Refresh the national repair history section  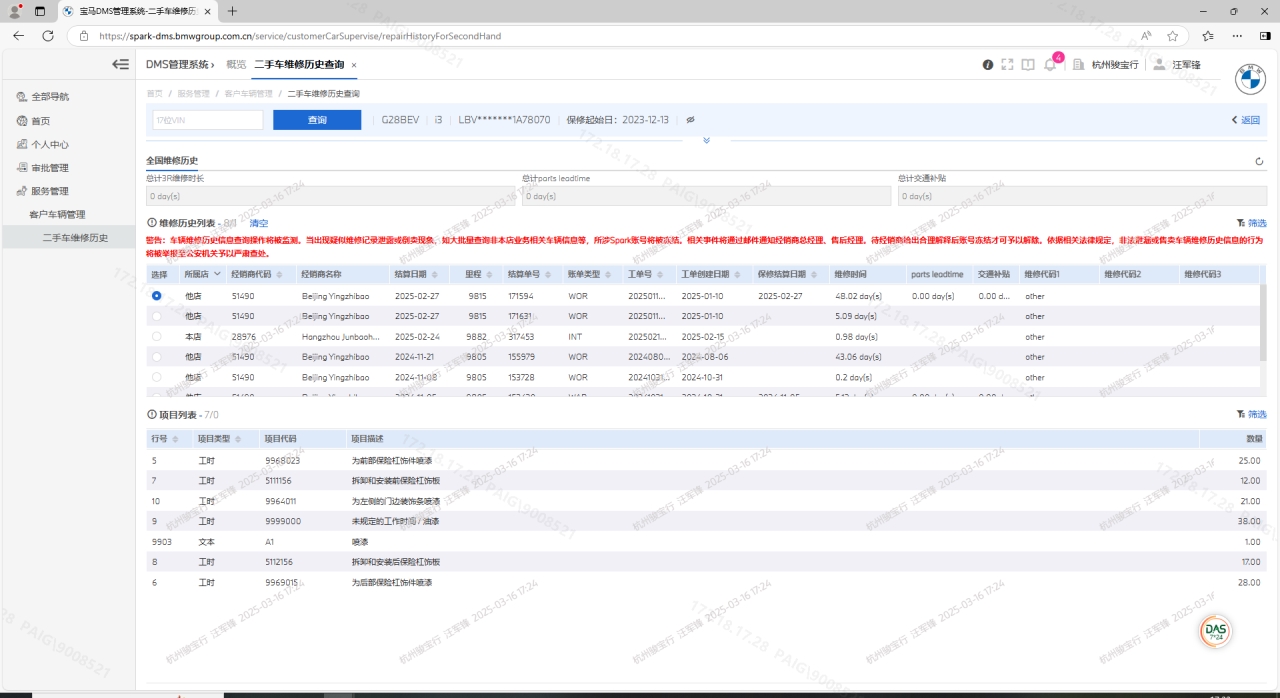1259,161
